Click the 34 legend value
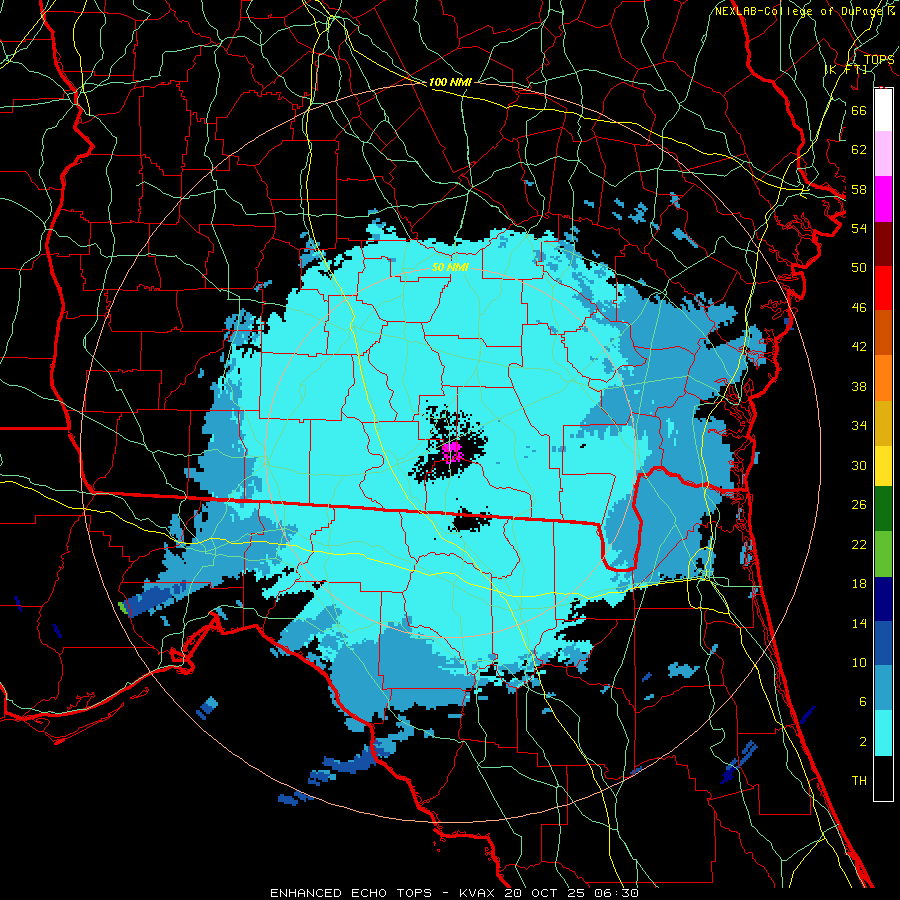 (859, 426)
